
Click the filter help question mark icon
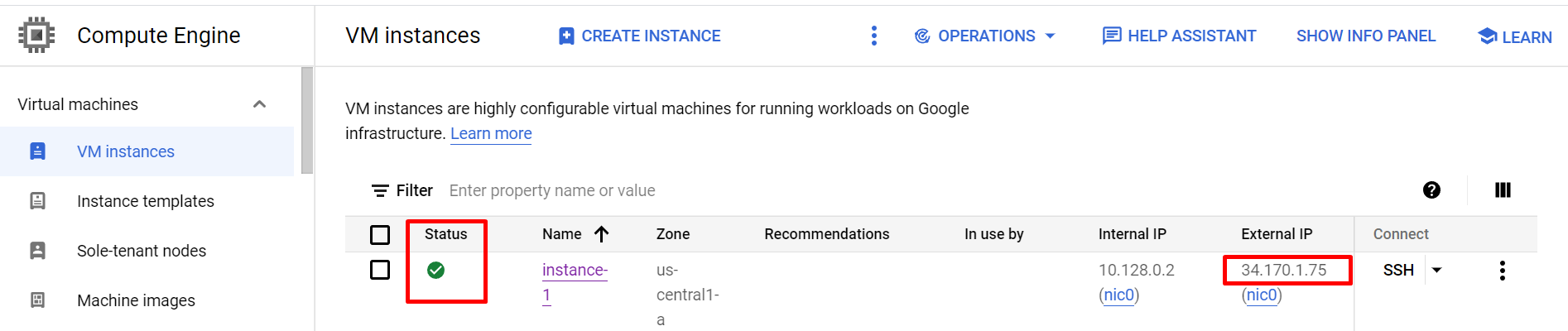click(1431, 190)
